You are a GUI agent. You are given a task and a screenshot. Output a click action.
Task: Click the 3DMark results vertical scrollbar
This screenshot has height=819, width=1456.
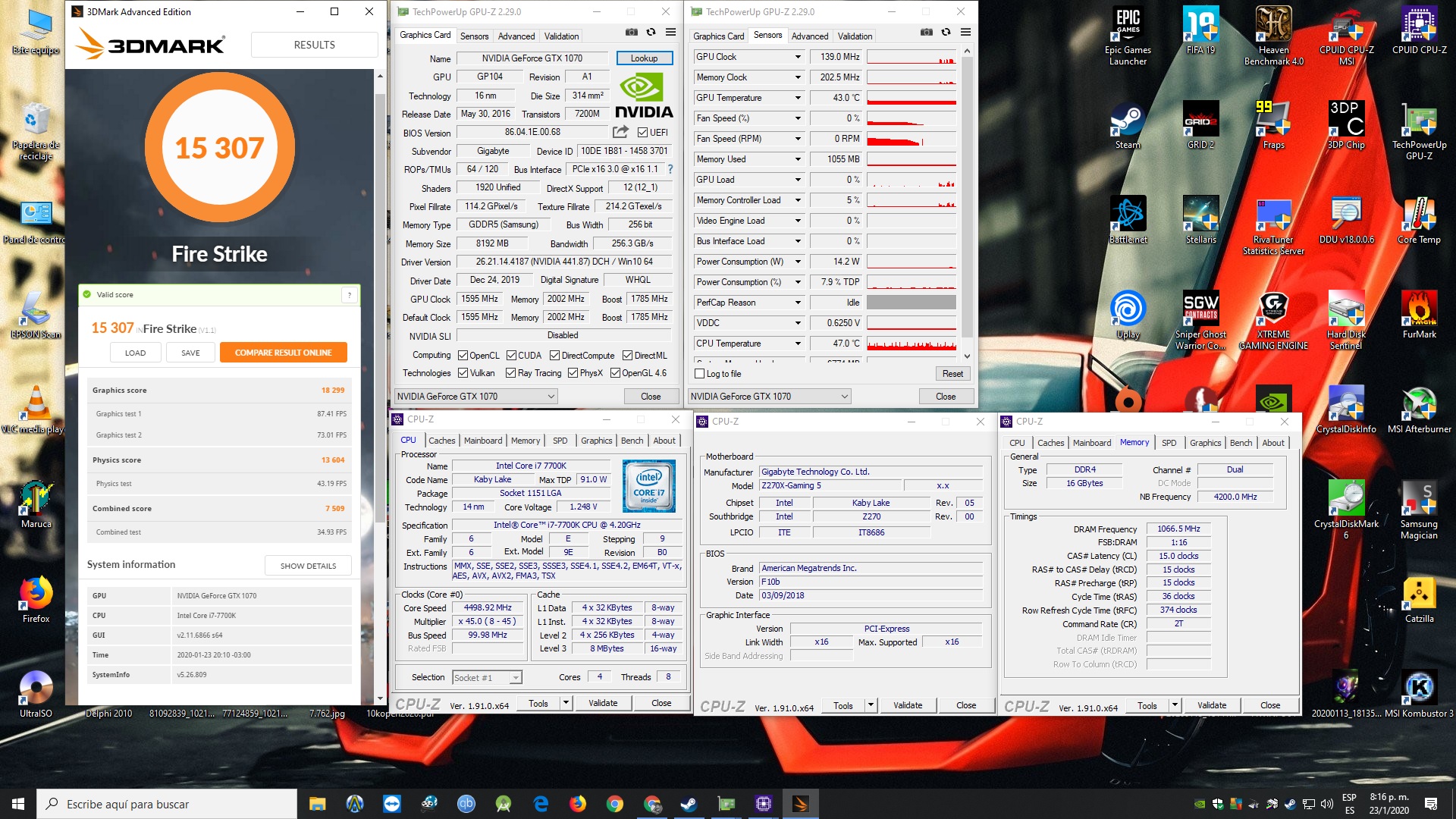[x=381, y=388]
